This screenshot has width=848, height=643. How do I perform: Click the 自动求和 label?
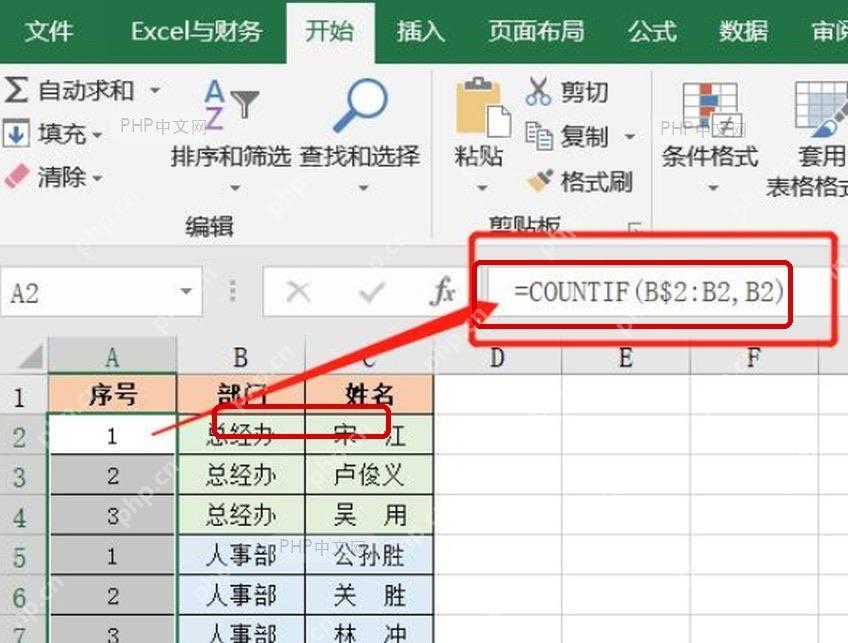pyautogui.click(x=86, y=90)
